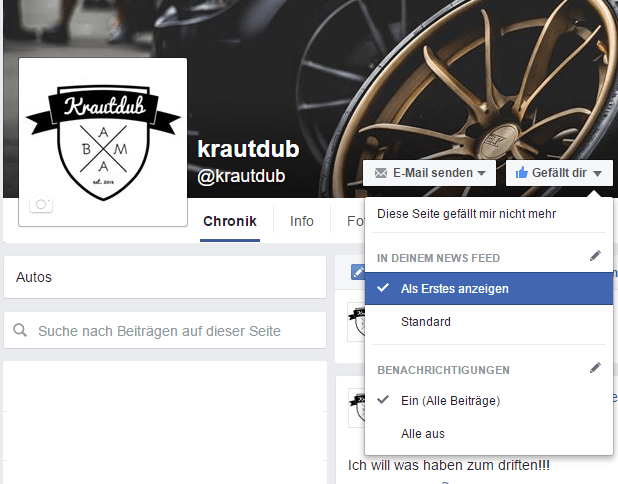Click the envelope icon on E-Mail senden
The image size is (618, 484).
(381, 173)
